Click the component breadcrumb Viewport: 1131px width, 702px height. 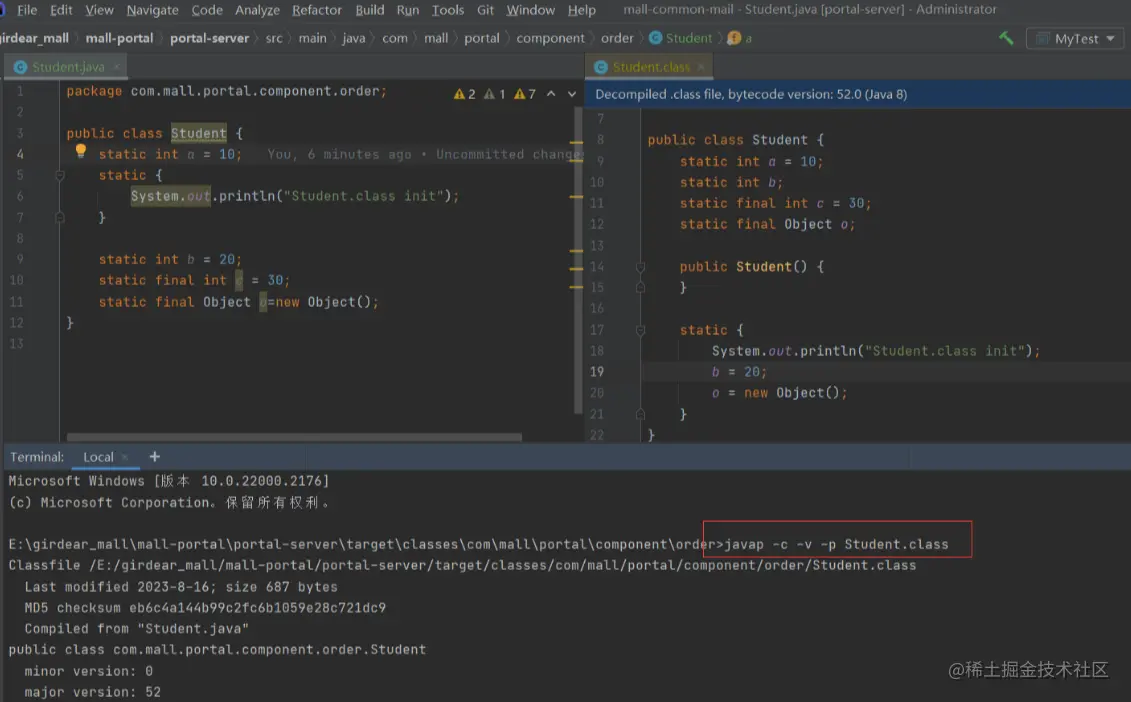(x=550, y=38)
